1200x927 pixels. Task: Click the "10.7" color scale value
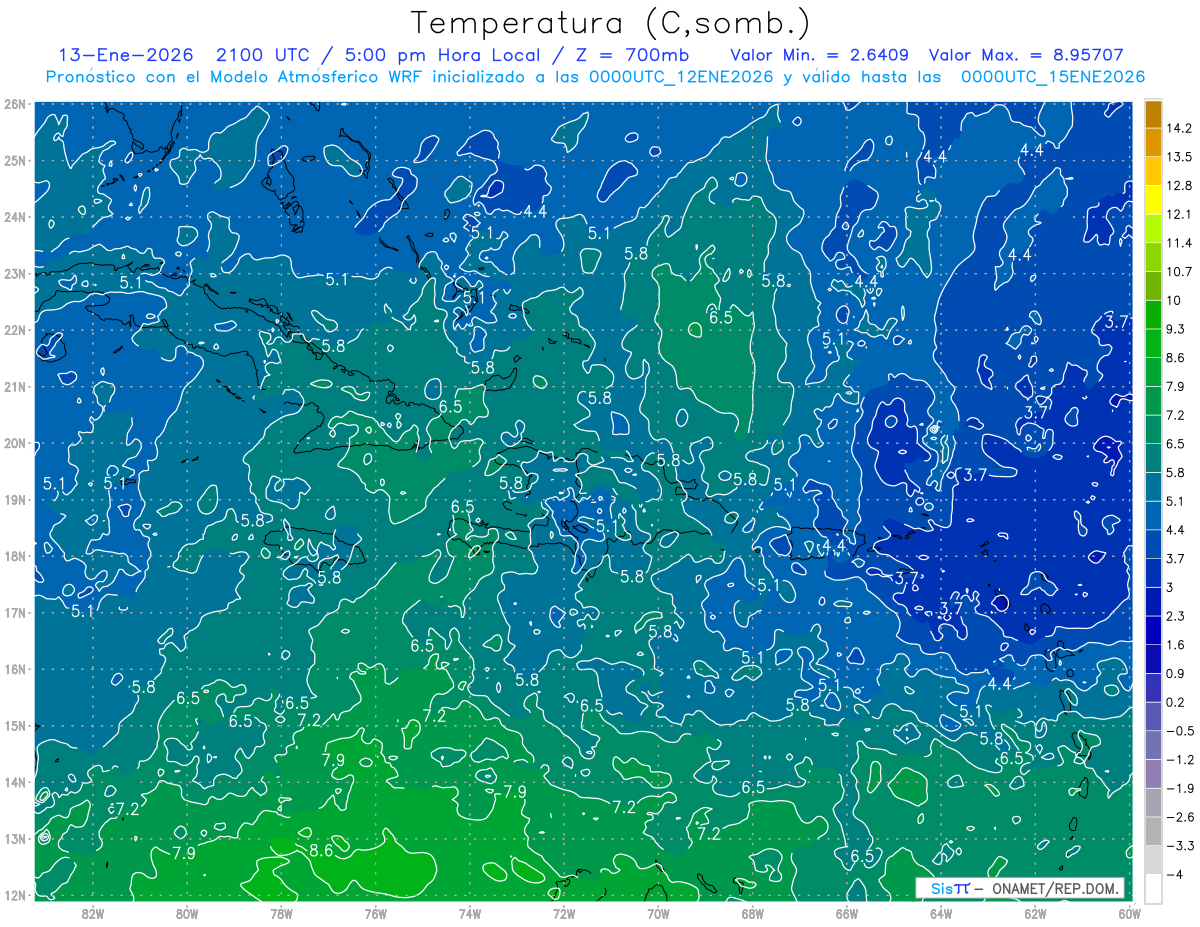point(1180,272)
